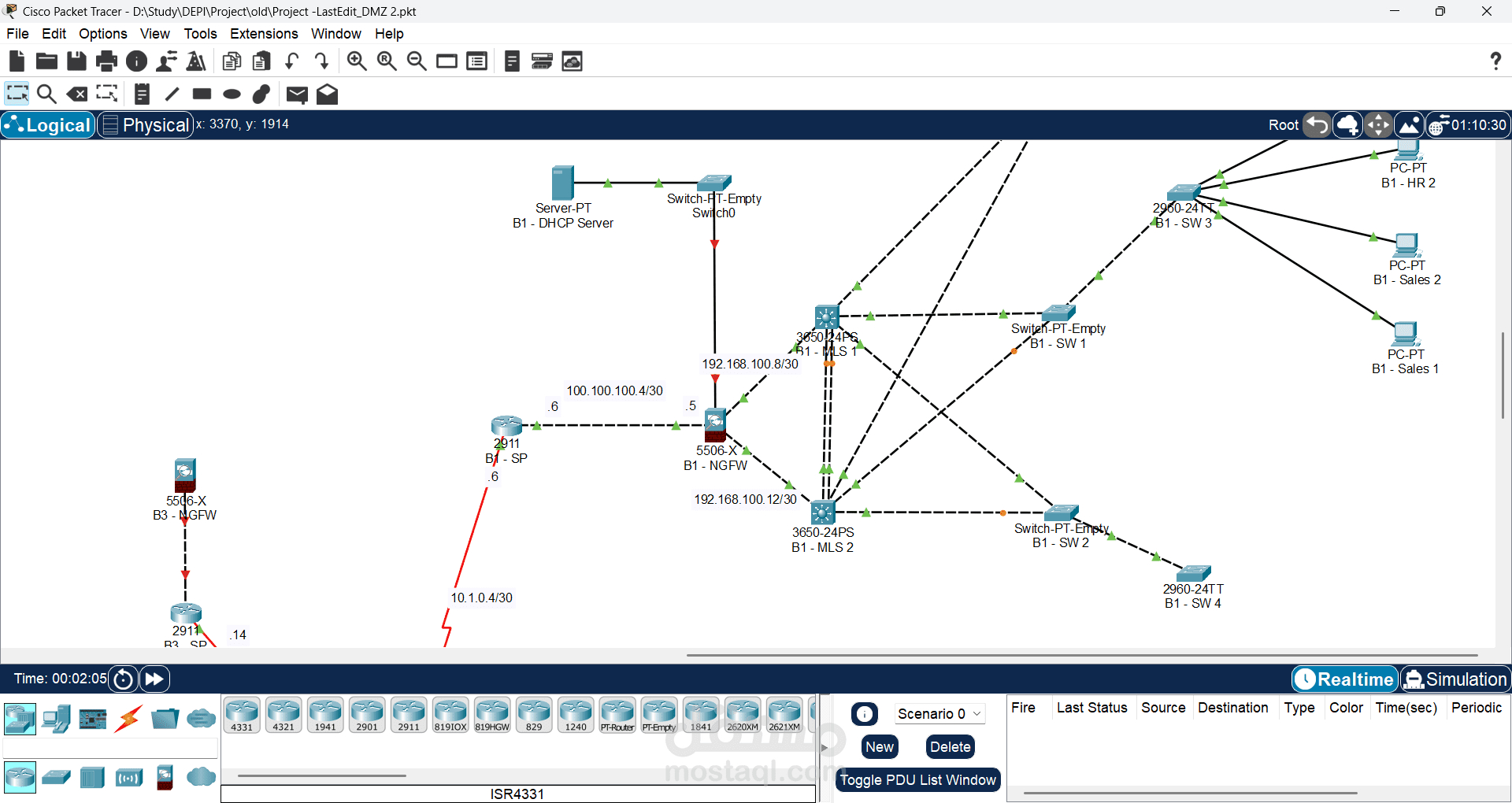Save the project with floppy disk icon
Viewport: 1512px width, 803px height.
coord(76,61)
